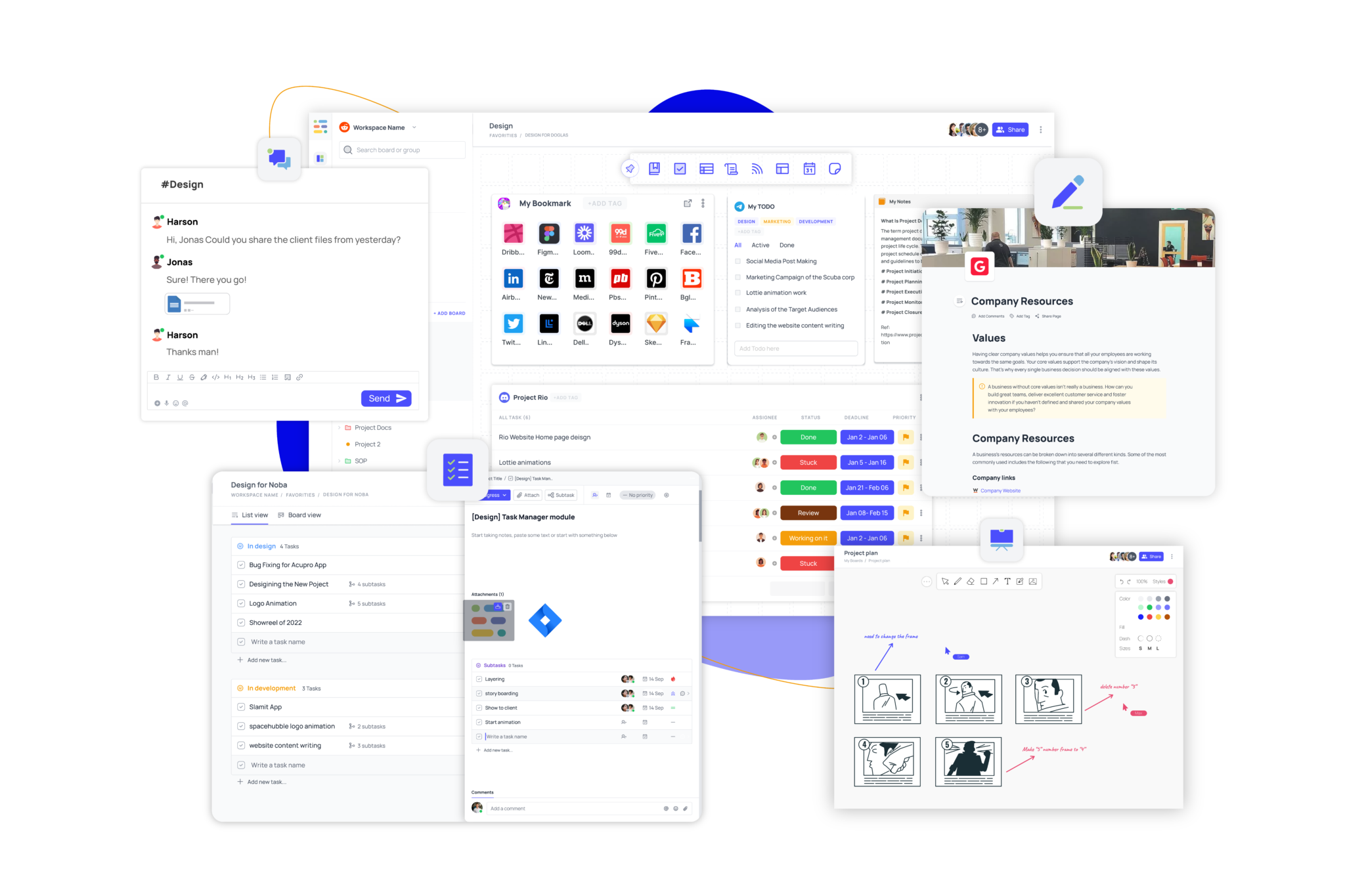1345x896 pixels.
Task: Select the Jira attachment icon in task view
Action: tap(545, 621)
